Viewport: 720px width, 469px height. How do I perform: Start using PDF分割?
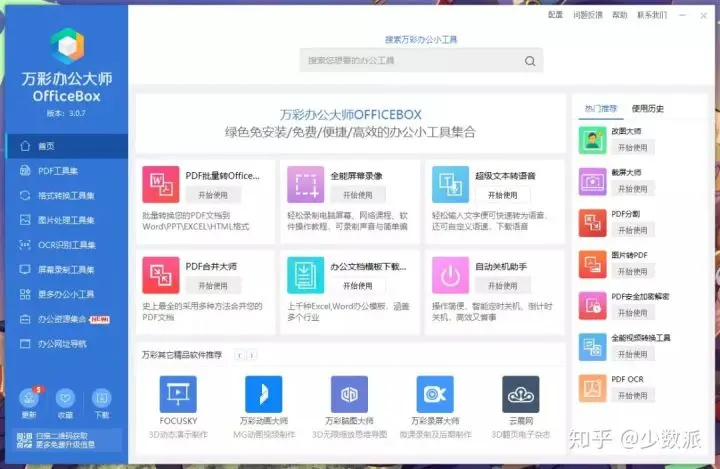click(633, 230)
